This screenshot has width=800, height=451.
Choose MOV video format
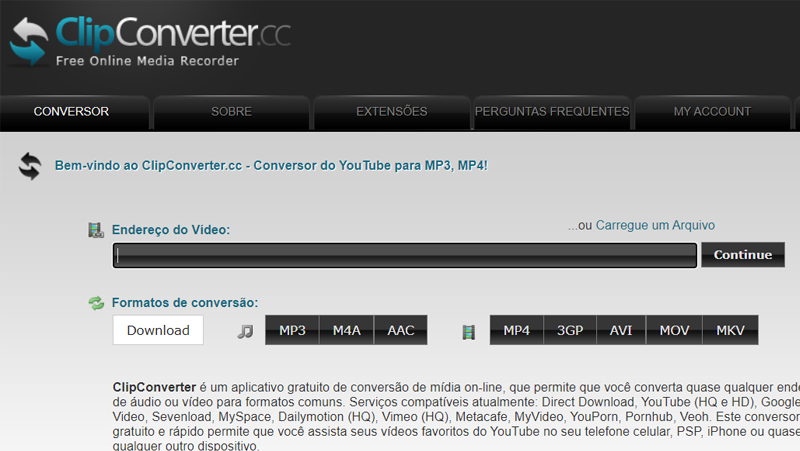click(674, 330)
